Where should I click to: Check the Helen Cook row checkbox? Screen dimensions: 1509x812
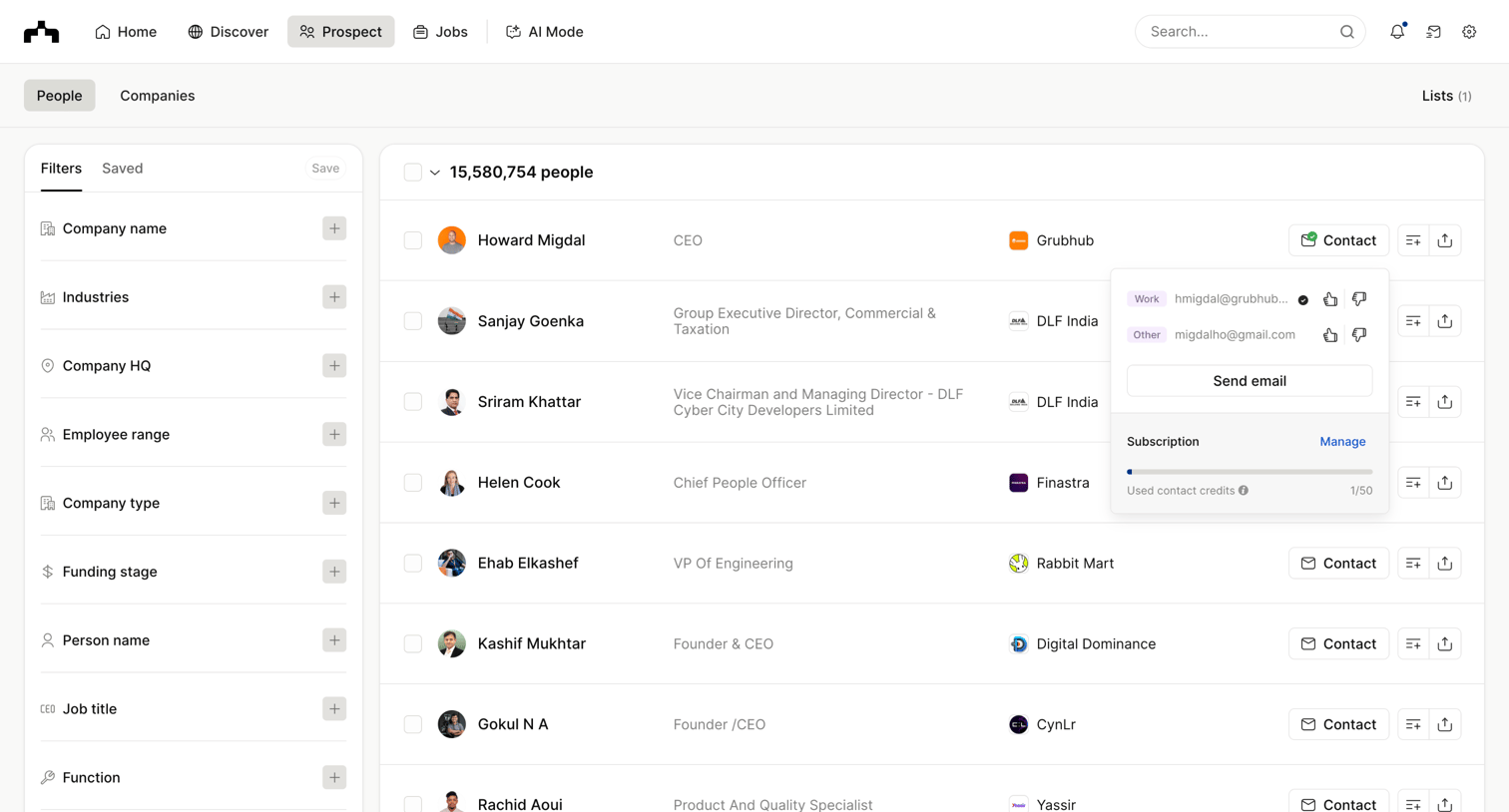click(x=413, y=483)
